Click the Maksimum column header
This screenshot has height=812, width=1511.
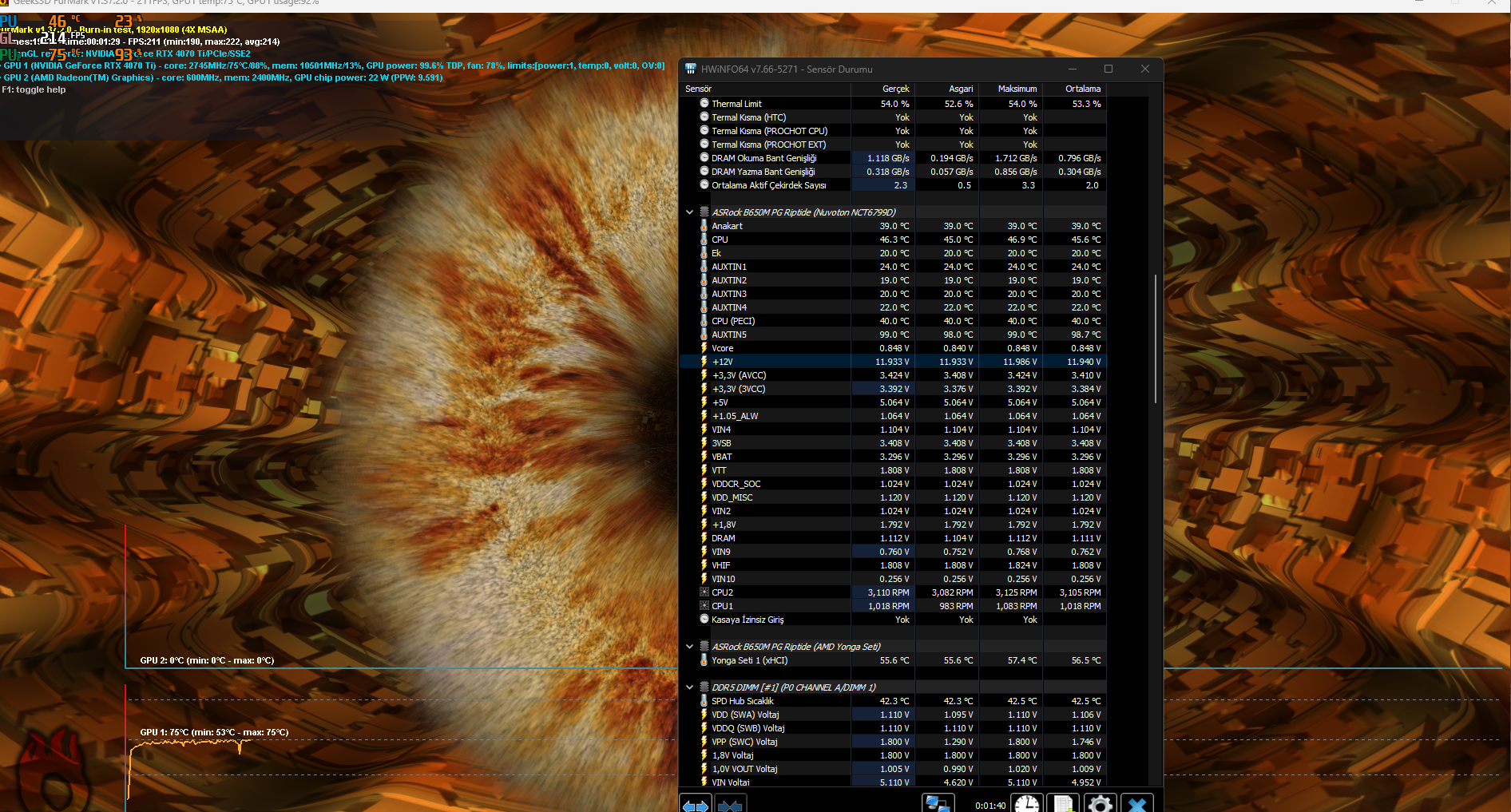[x=1011, y=89]
